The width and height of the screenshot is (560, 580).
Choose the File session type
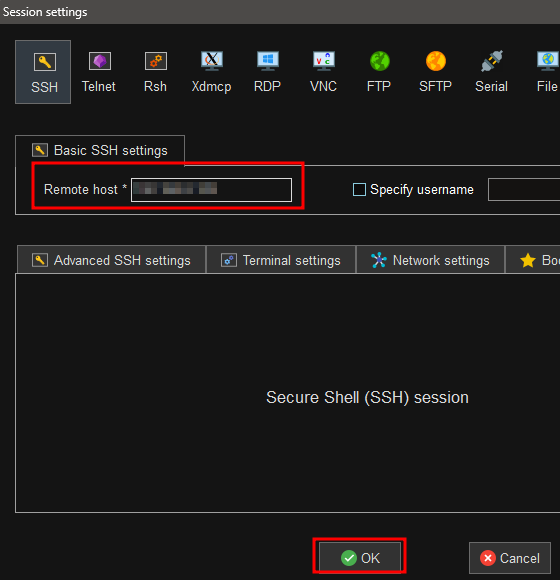click(547, 72)
